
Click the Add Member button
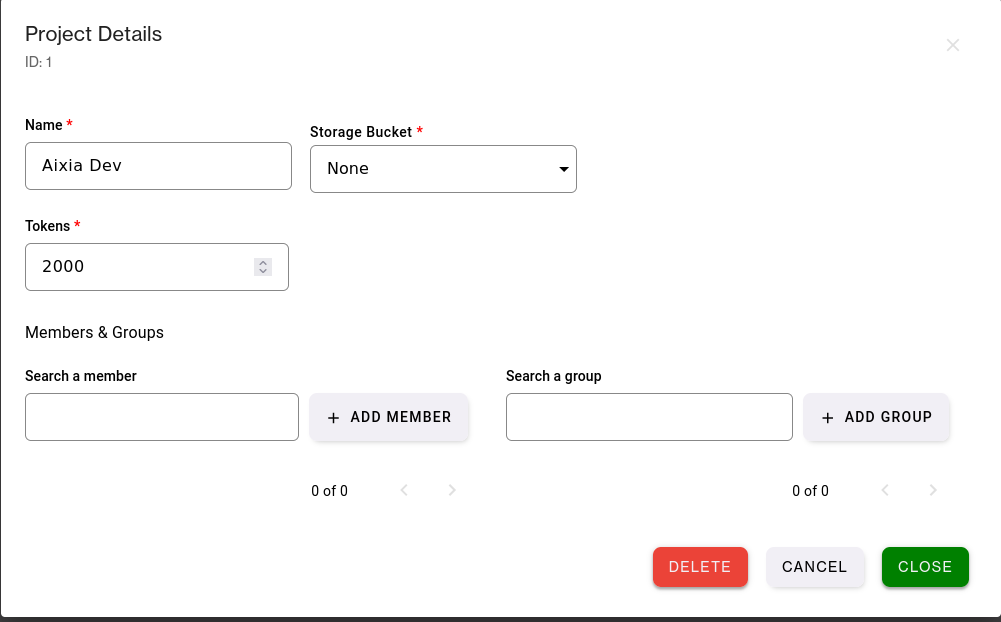tap(389, 417)
